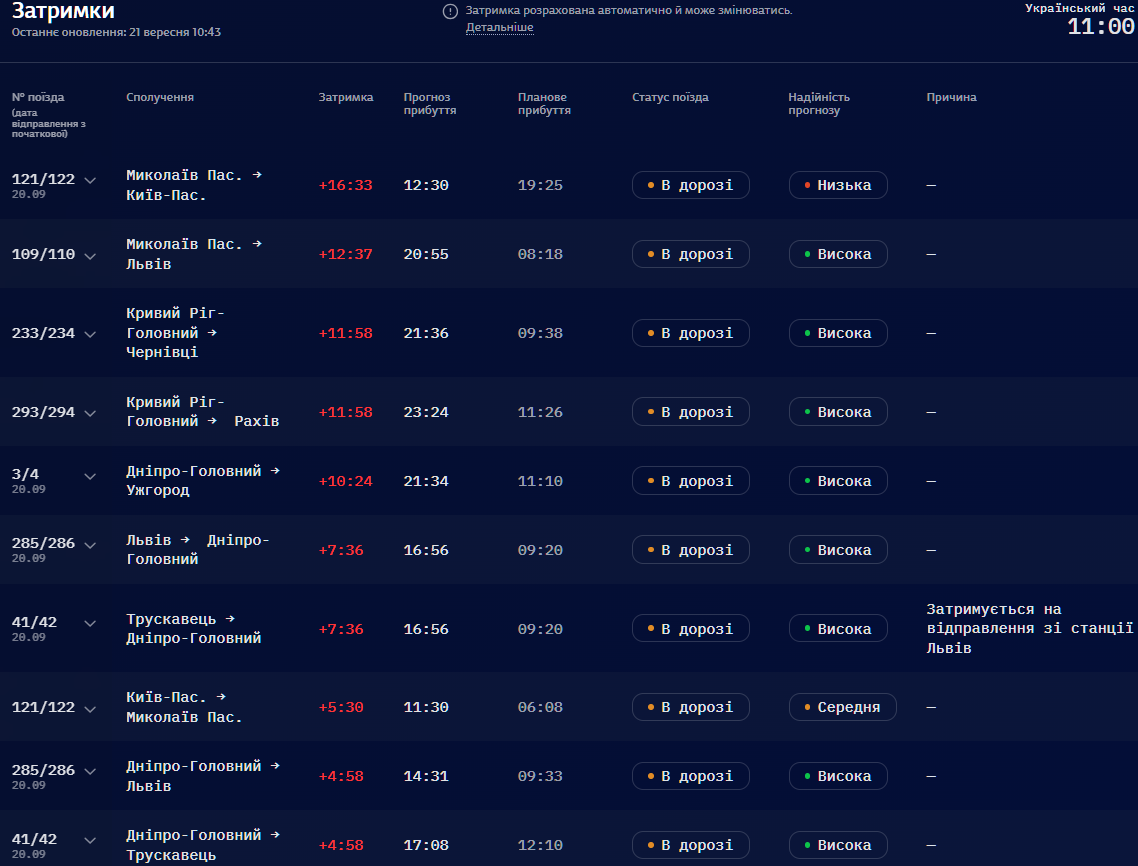
Task: Click the Середня reliability badge
Action: pos(843,707)
